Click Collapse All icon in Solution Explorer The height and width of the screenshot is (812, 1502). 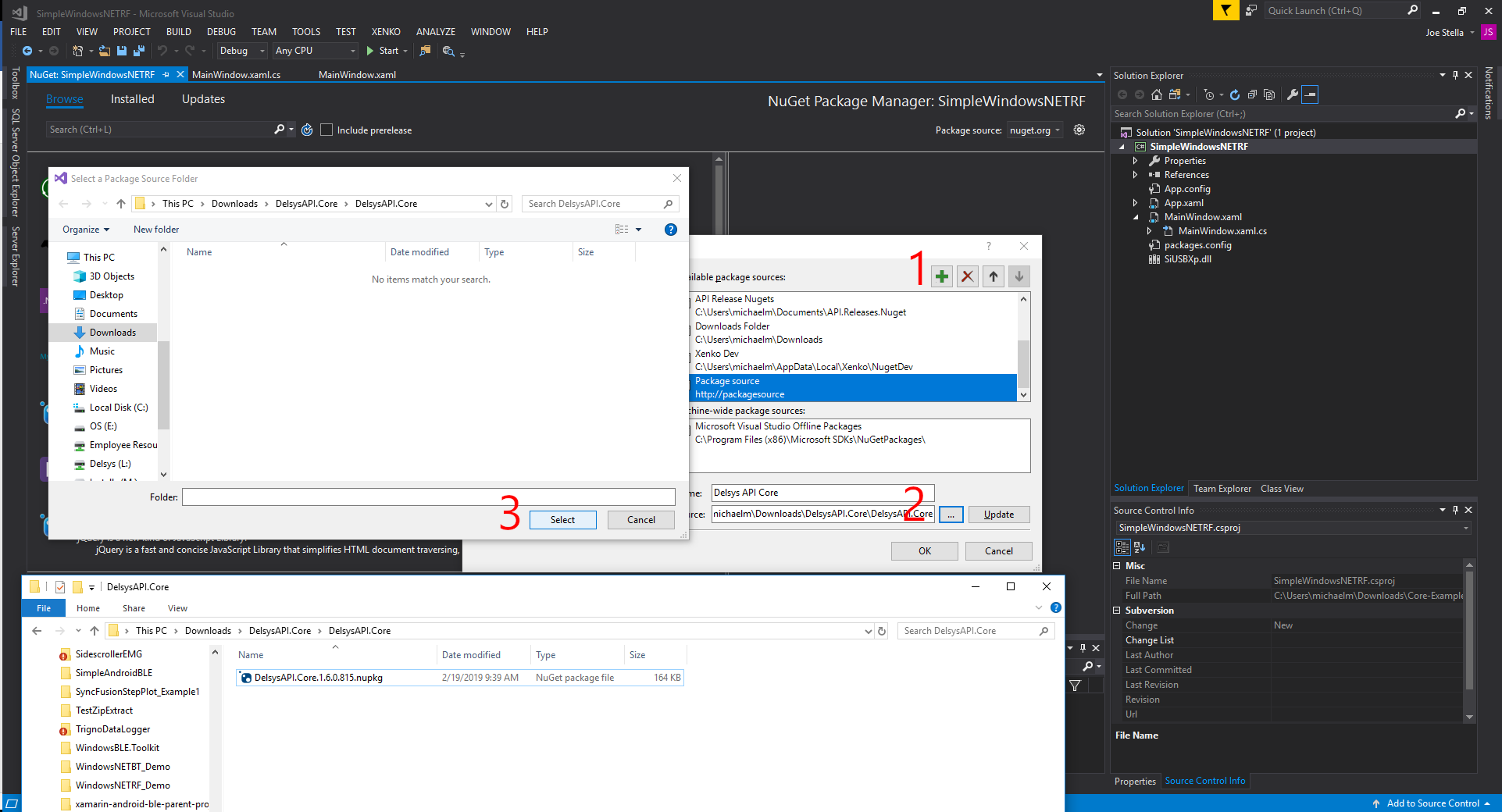tap(1252, 94)
